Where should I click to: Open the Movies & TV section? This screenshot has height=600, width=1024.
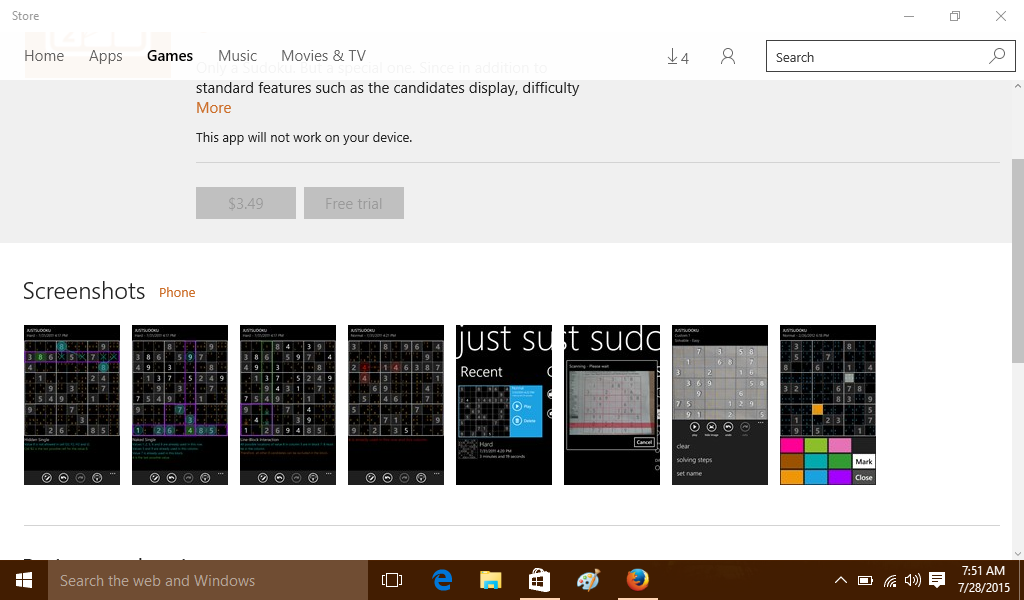323,56
